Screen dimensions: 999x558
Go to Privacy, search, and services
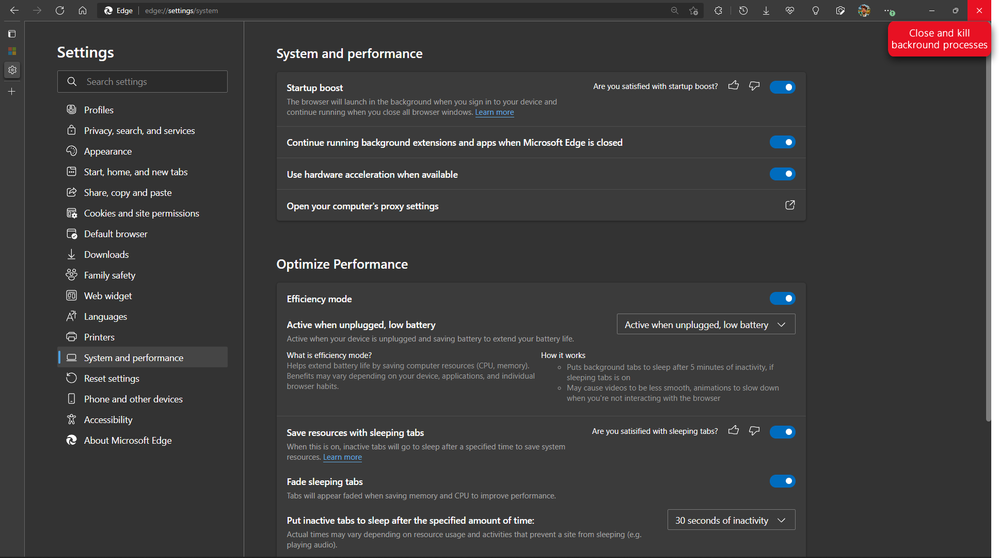(x=139, y=130)
